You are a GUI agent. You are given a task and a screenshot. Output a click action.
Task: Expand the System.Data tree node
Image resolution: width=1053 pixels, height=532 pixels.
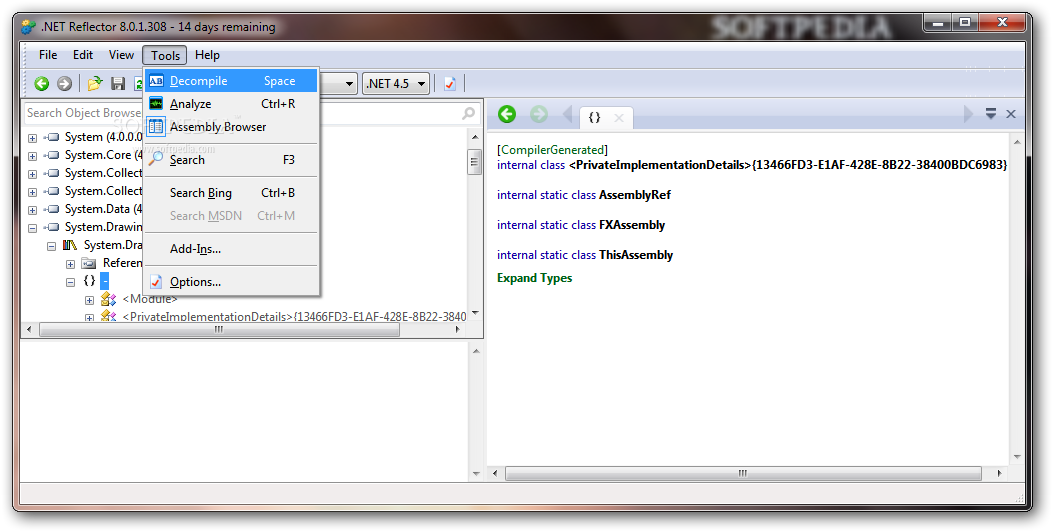tap(32, 210)
